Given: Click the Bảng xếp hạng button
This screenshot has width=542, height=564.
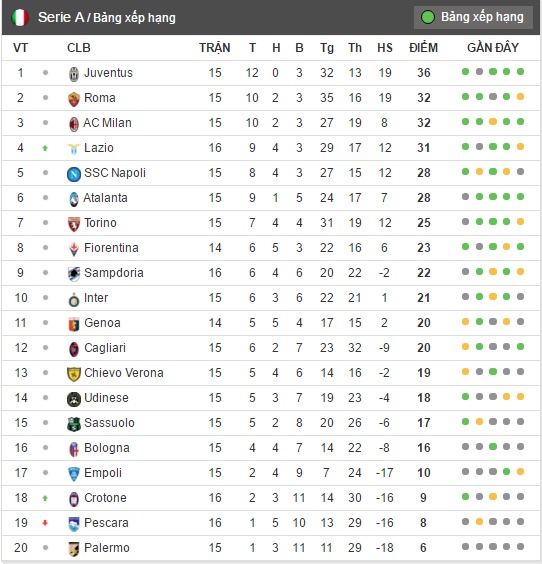Looking at the screenshot, I should [x=473, y=17].
